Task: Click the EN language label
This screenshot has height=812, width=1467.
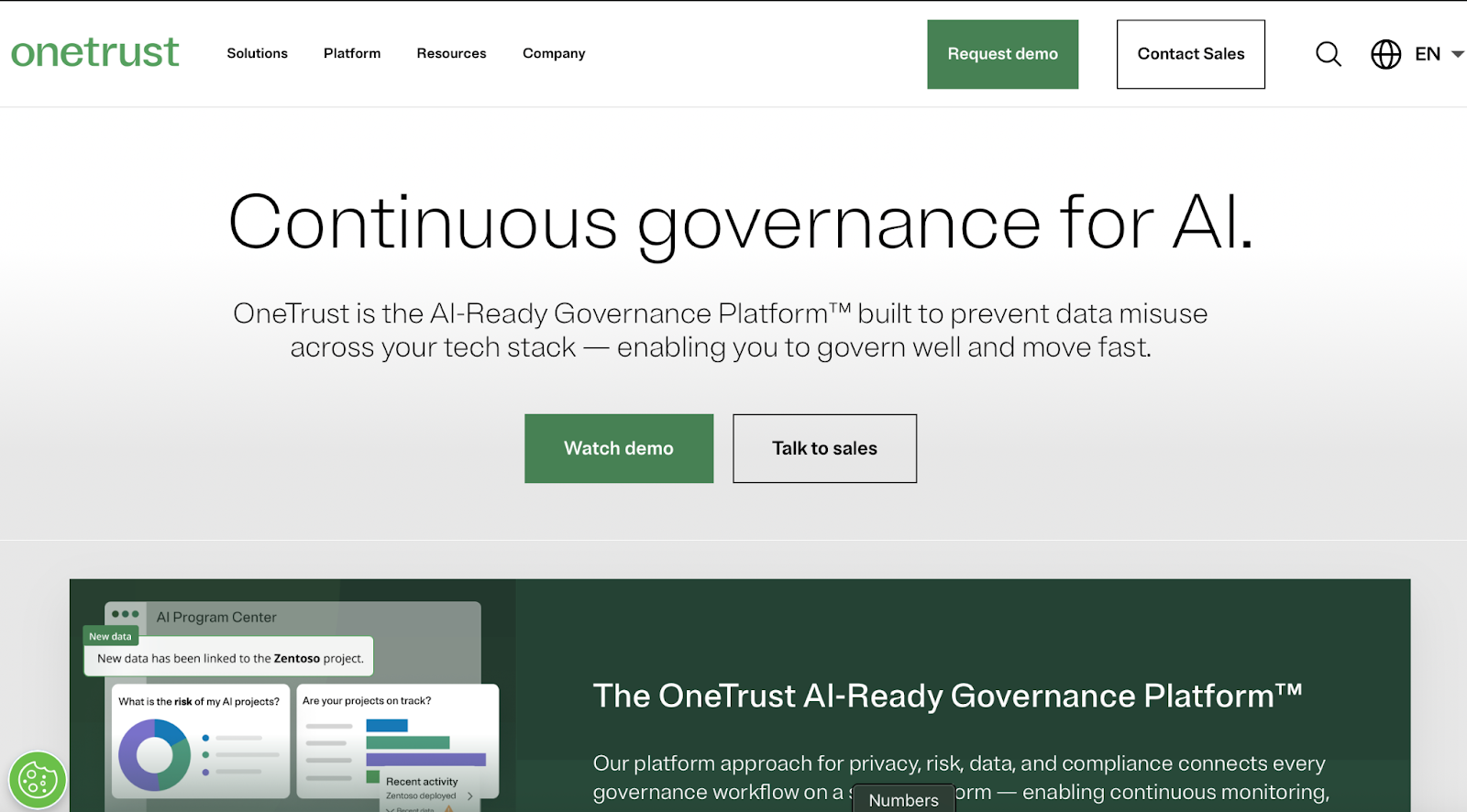Action: pyautogui.click(x=1428, y=54)
